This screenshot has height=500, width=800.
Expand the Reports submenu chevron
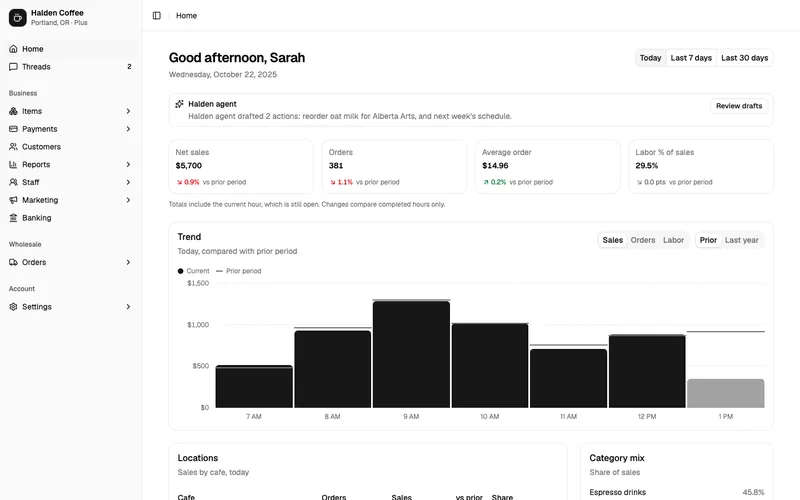coord(128,164)
